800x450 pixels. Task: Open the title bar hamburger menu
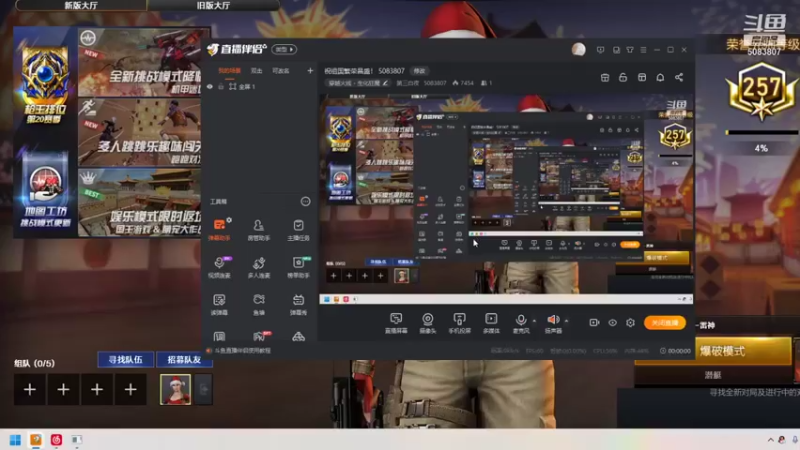click(x=643, y=49)
